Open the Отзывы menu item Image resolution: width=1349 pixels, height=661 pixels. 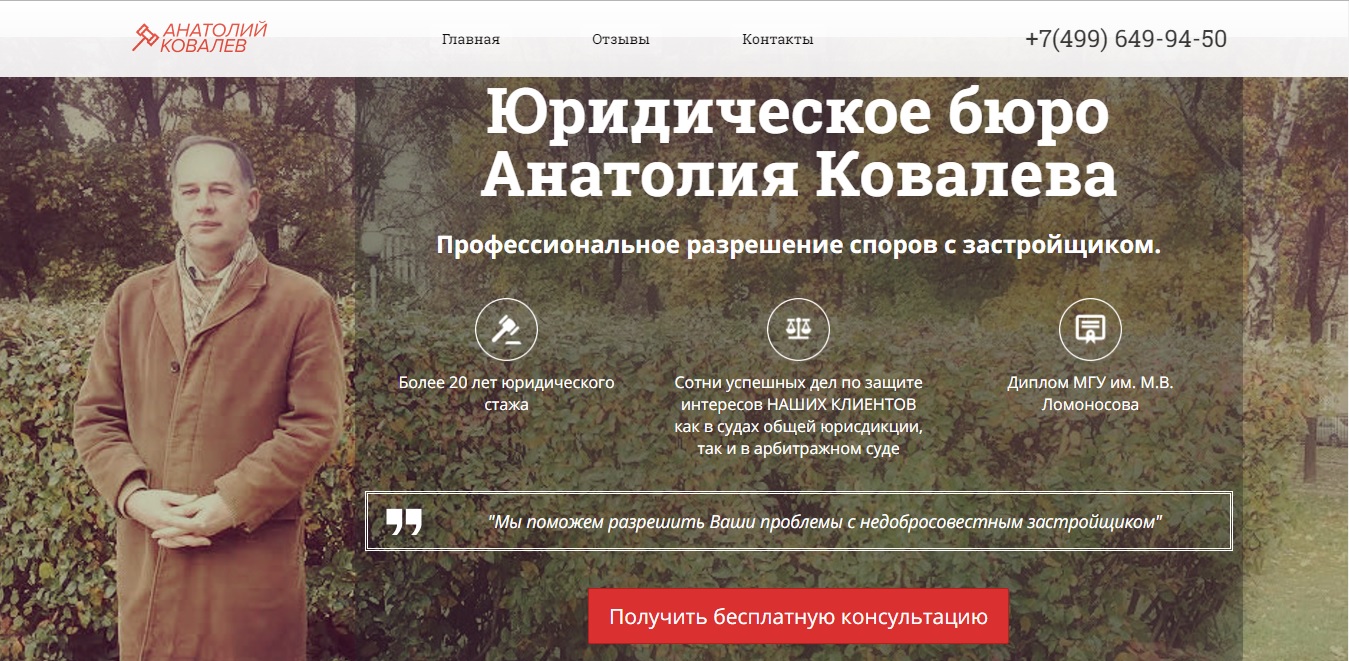click(621, 40)
